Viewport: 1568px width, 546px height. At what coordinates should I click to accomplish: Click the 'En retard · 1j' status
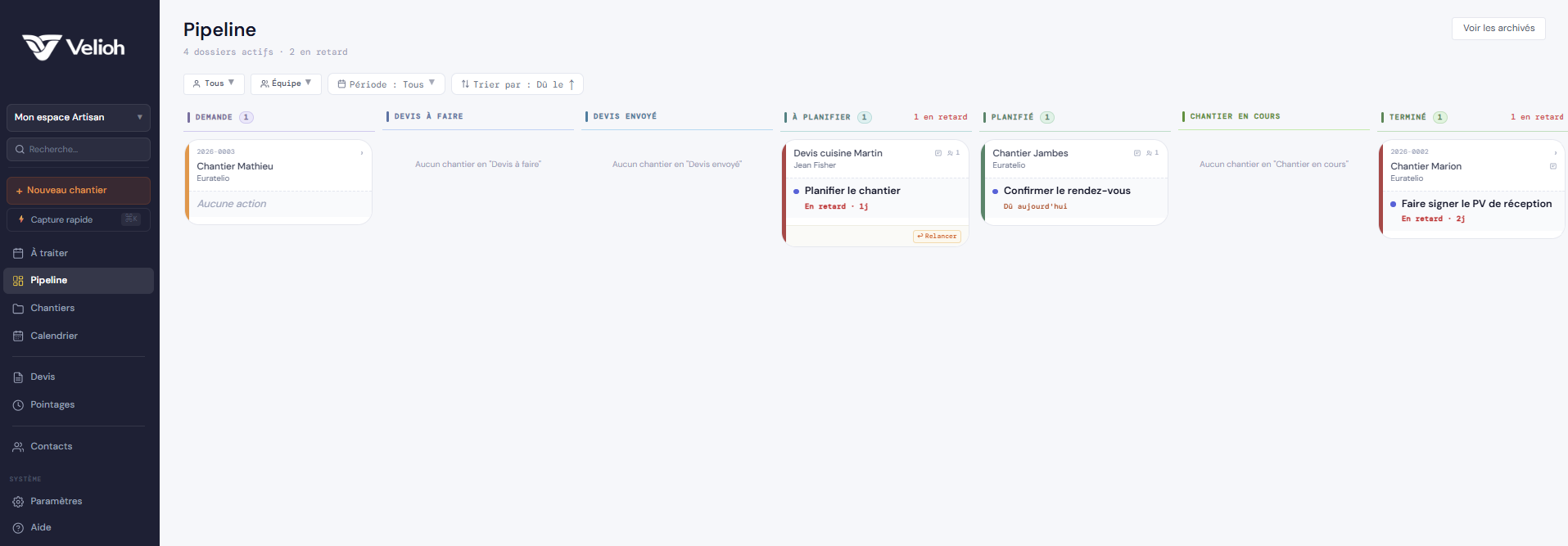click(x=836, y=206)
